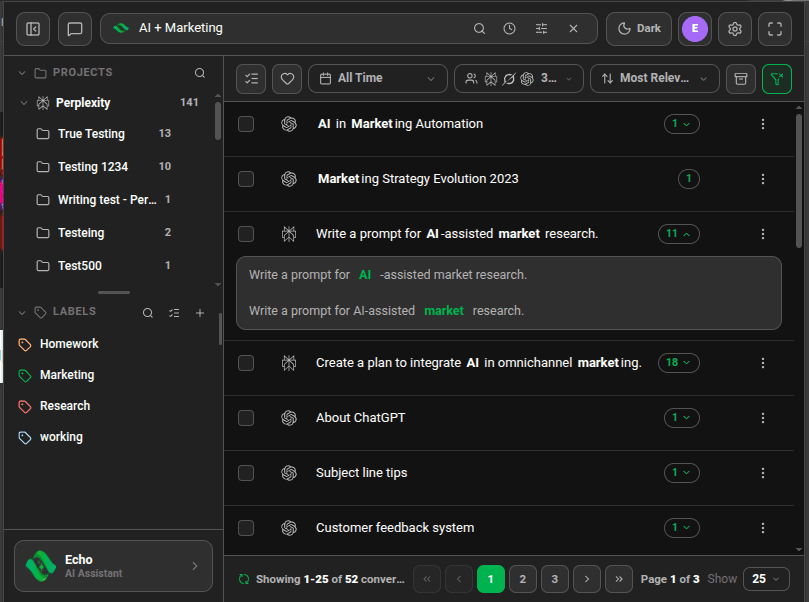Open the platform filter dropdown
Image resolution: width=809 pixels, height=602 pixels.
[519, 79]
